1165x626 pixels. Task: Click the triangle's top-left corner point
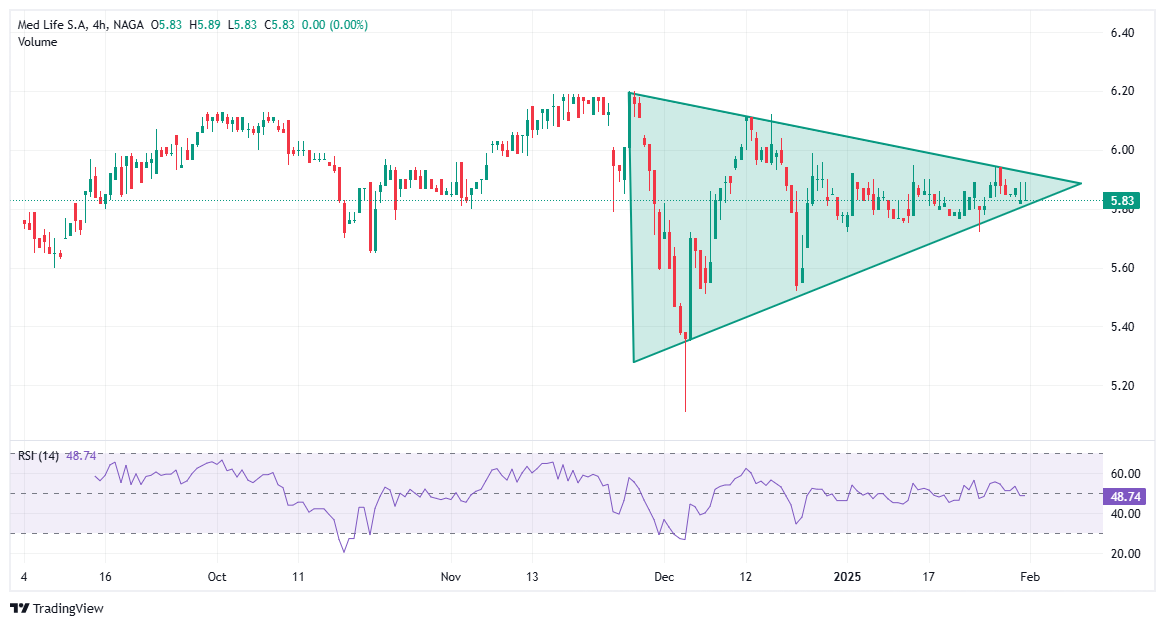630,92
